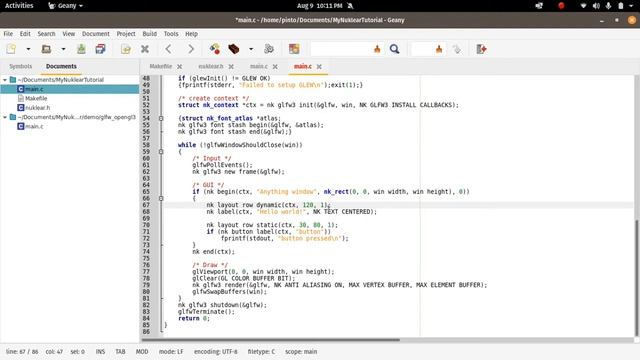The height and width of the screenshot is (360, 640).
Task: Switch to the active red main.c tab
Action: click(302, 66)
